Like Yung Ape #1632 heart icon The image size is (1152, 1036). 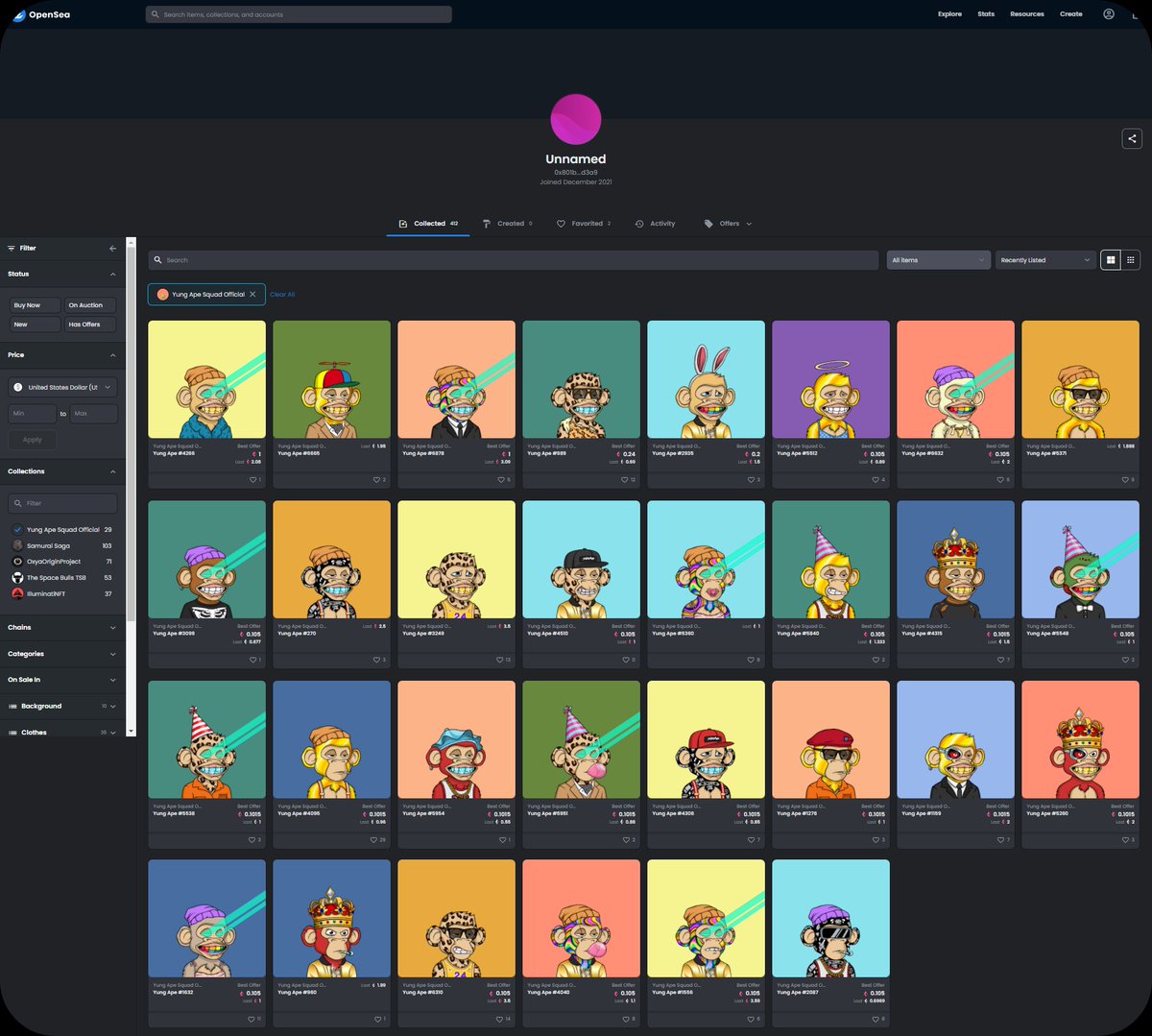point(253,1019)
